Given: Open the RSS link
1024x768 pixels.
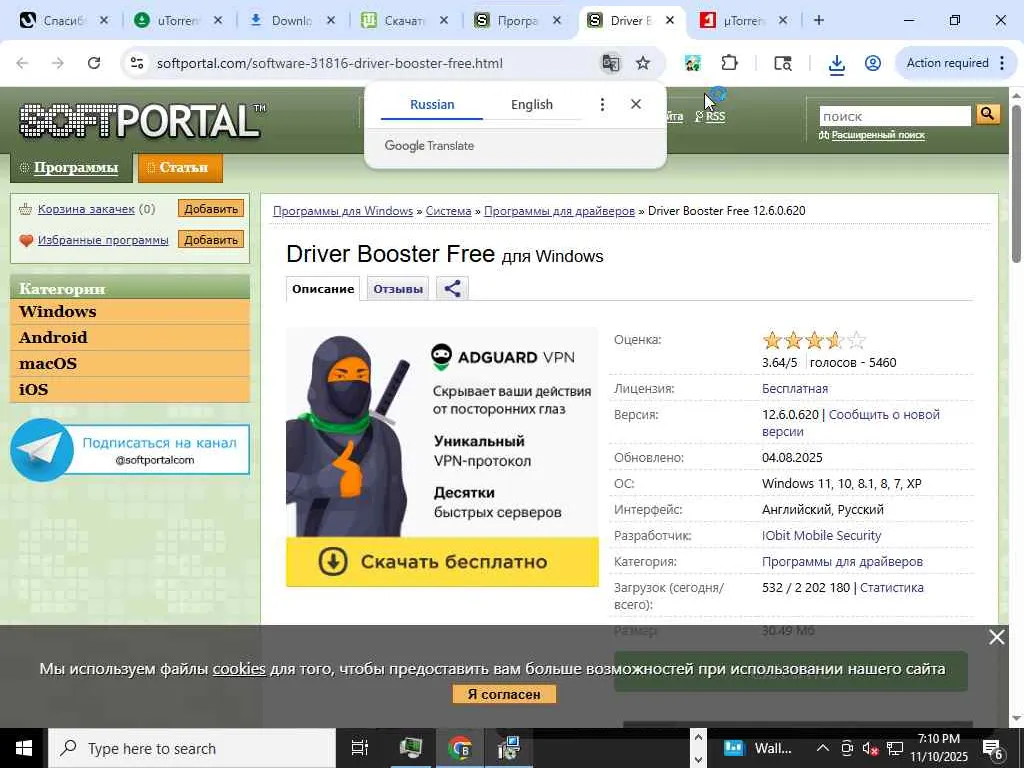Looking at the screenshot, I should coord(715,116).
